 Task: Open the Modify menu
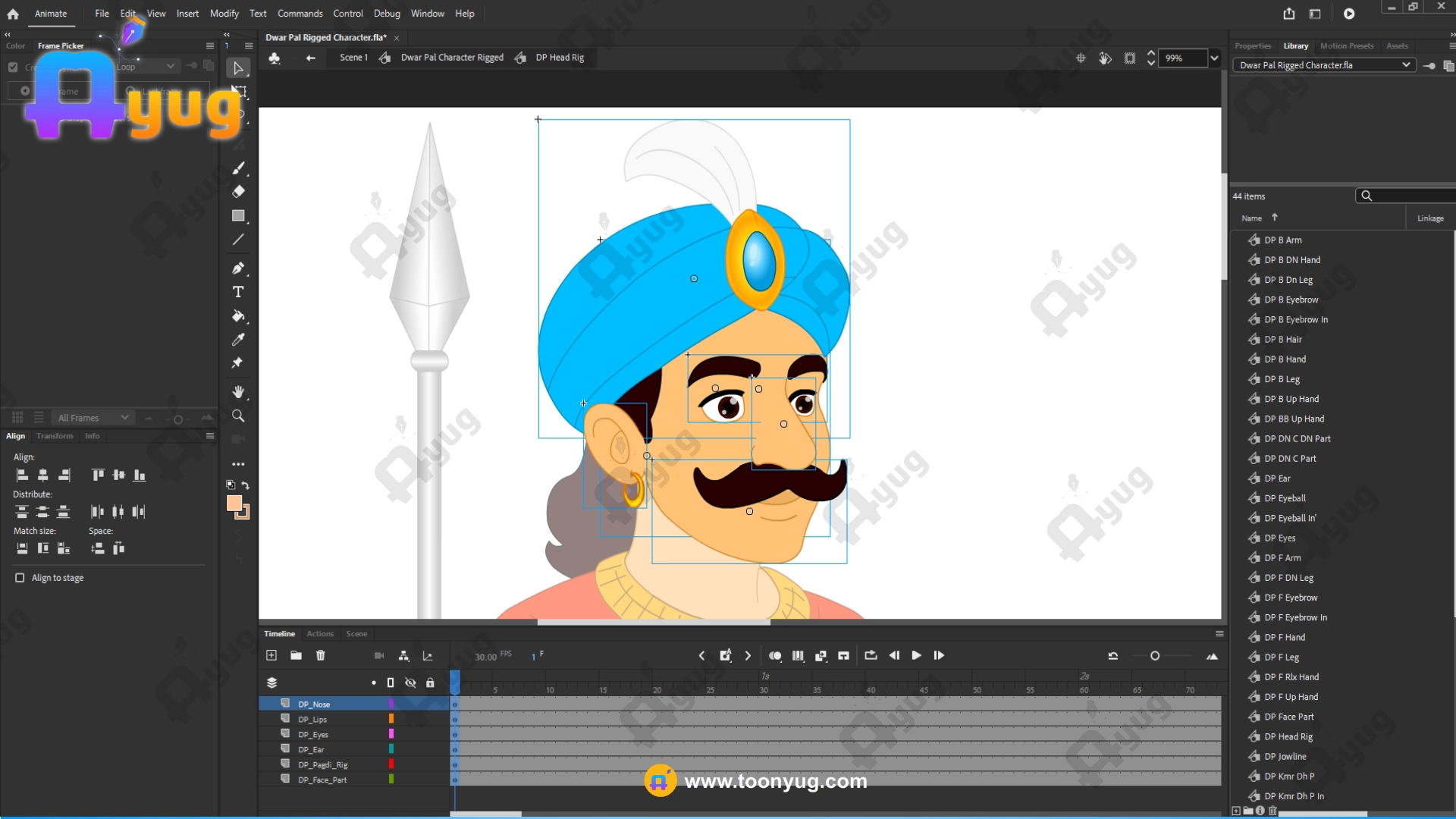[224, 14]
